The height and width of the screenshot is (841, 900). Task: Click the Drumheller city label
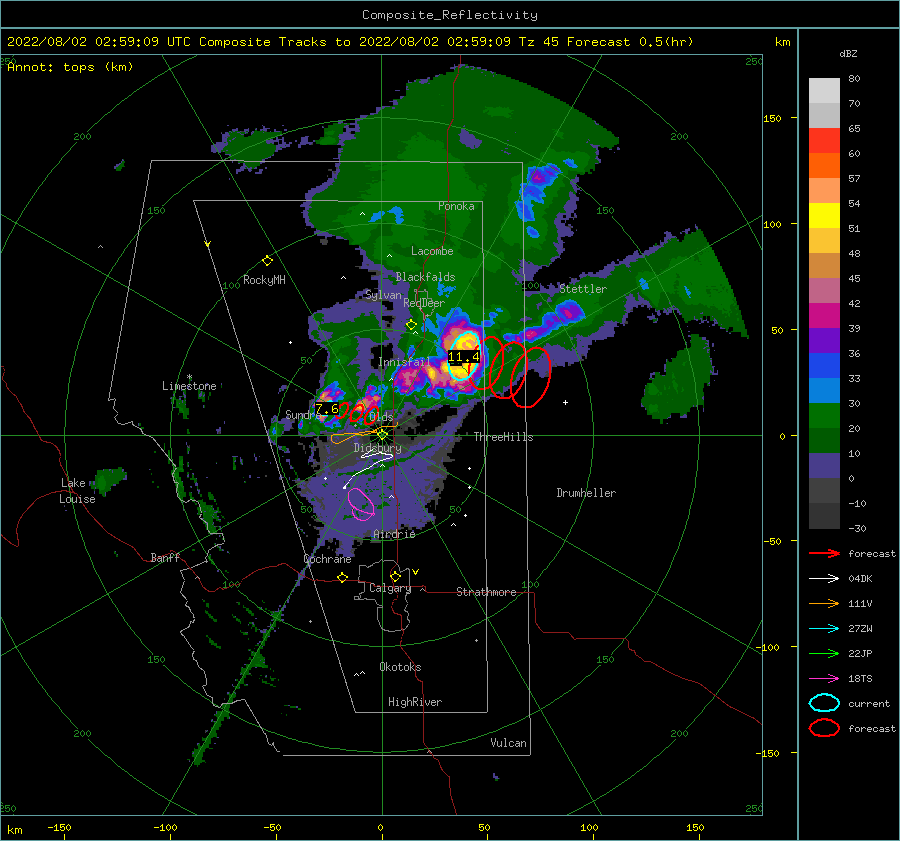[586, 493]
